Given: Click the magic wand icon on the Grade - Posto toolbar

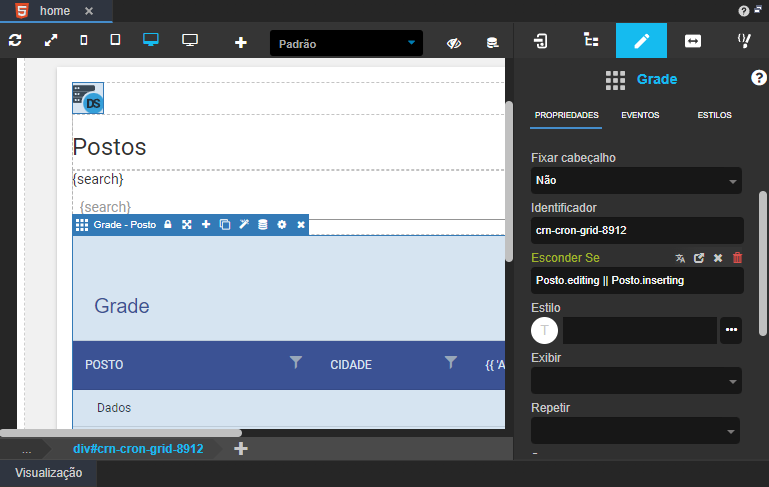Looking at the screenshot, I should click(x=244, y=225).
